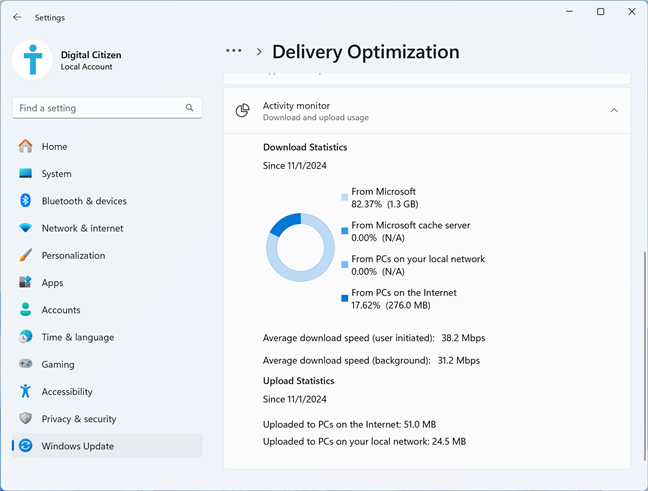Click the Home house icon
648x491 pixels.
25,146
